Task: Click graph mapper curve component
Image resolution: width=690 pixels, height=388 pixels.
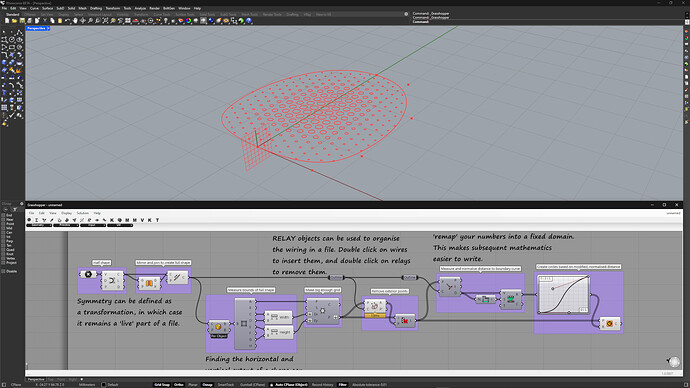Action: coord(564,294)
